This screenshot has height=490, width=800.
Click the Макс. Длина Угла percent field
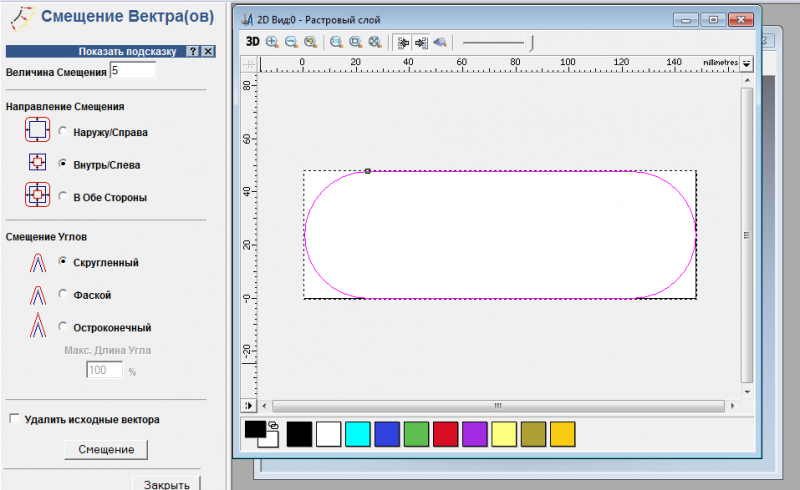pyautogui.click(x=105, y=370)
